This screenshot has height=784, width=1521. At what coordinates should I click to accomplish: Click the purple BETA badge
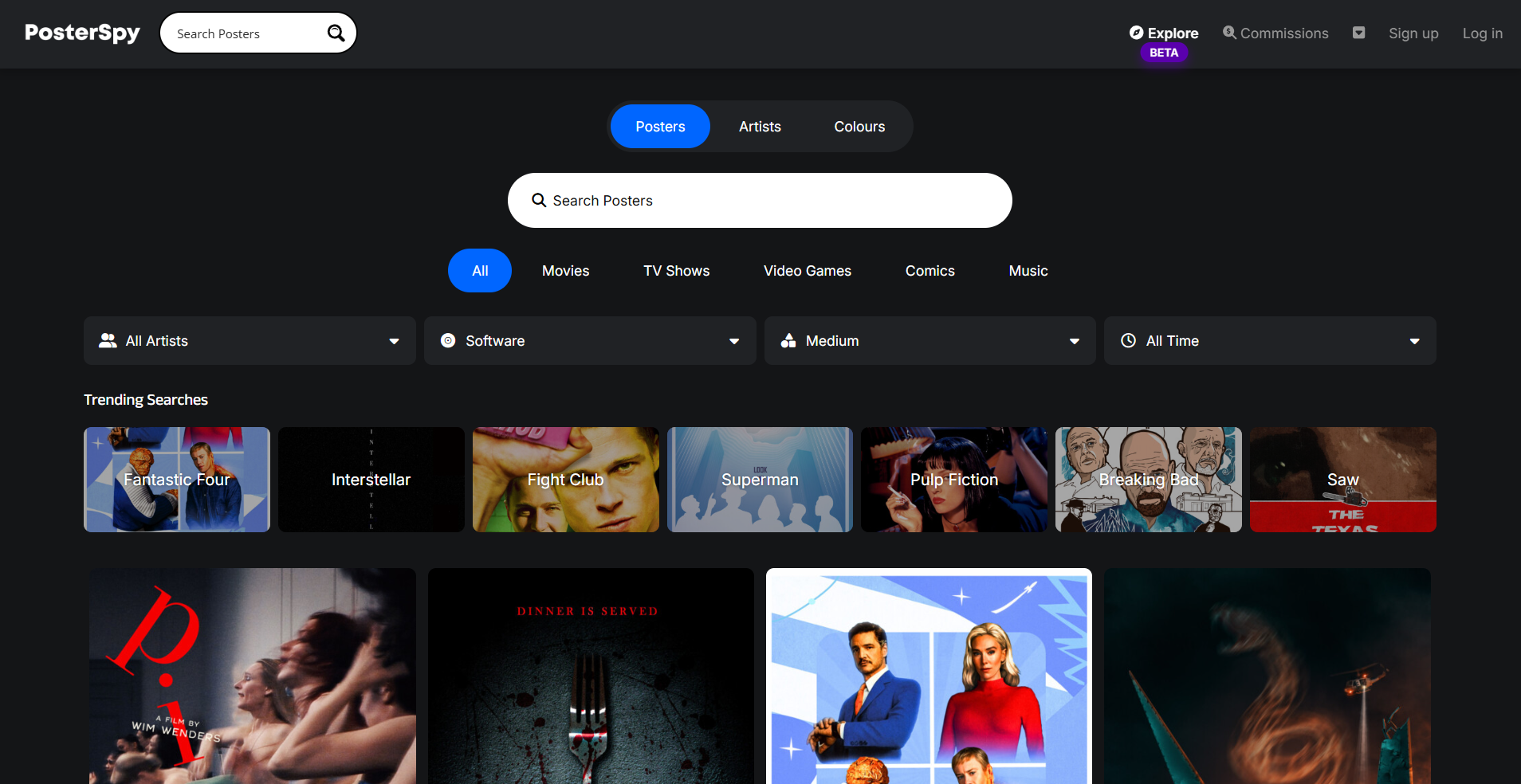(1164, 53)
